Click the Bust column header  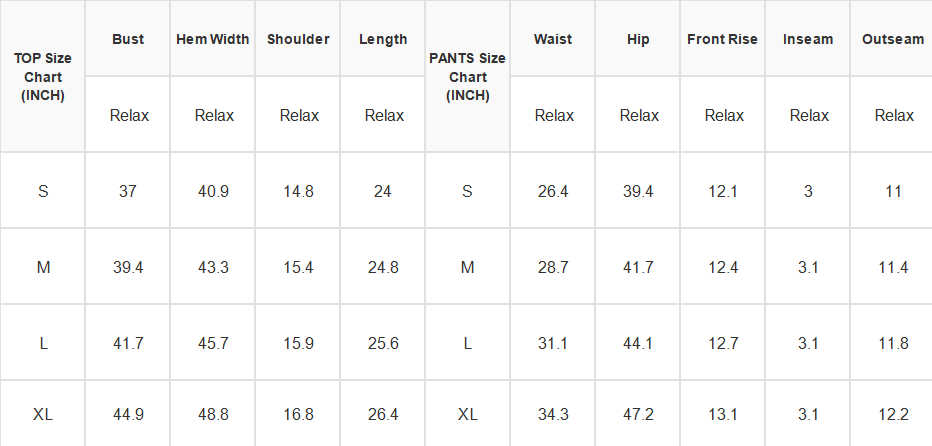pyautogui.click(x=128, y=39)
